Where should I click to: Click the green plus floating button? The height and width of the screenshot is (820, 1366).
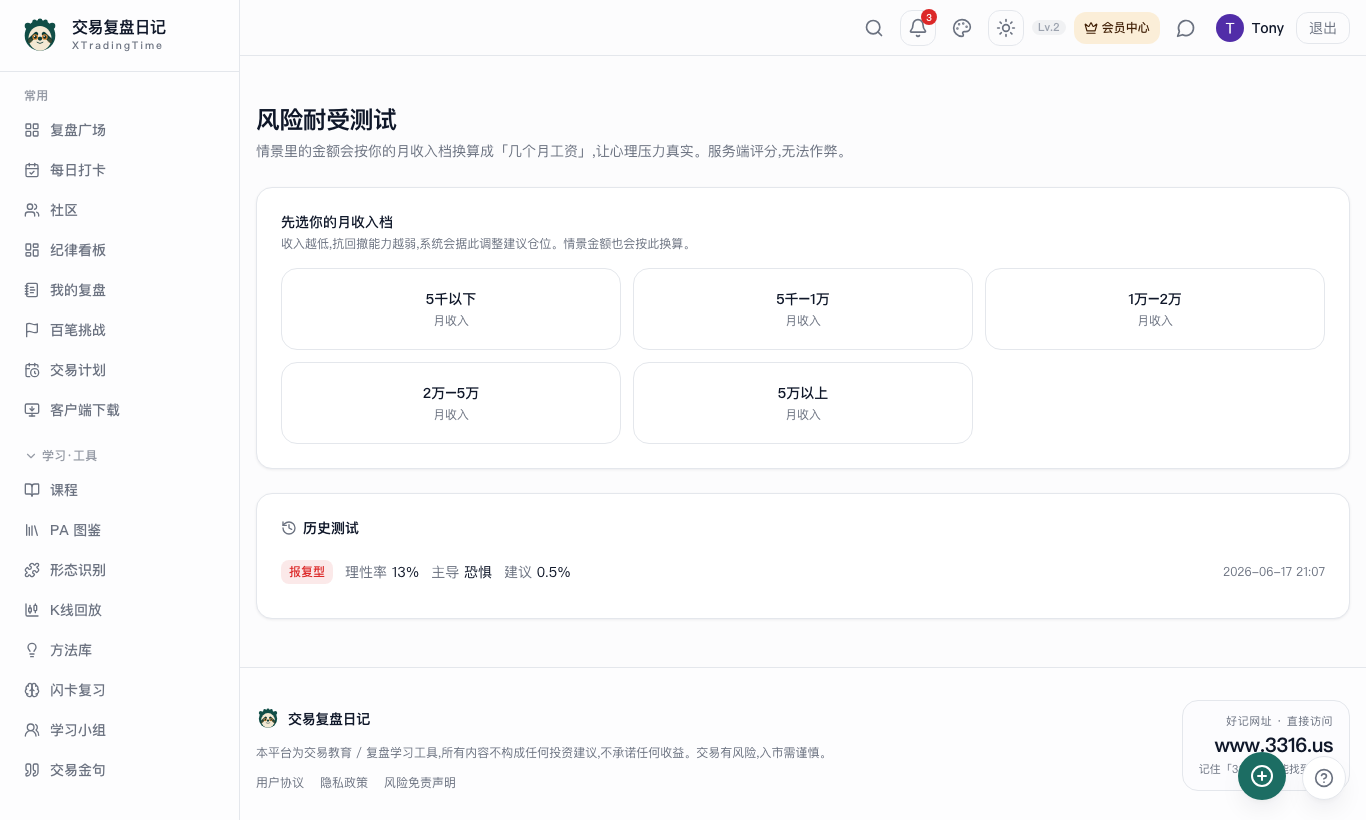[1262, 776]
